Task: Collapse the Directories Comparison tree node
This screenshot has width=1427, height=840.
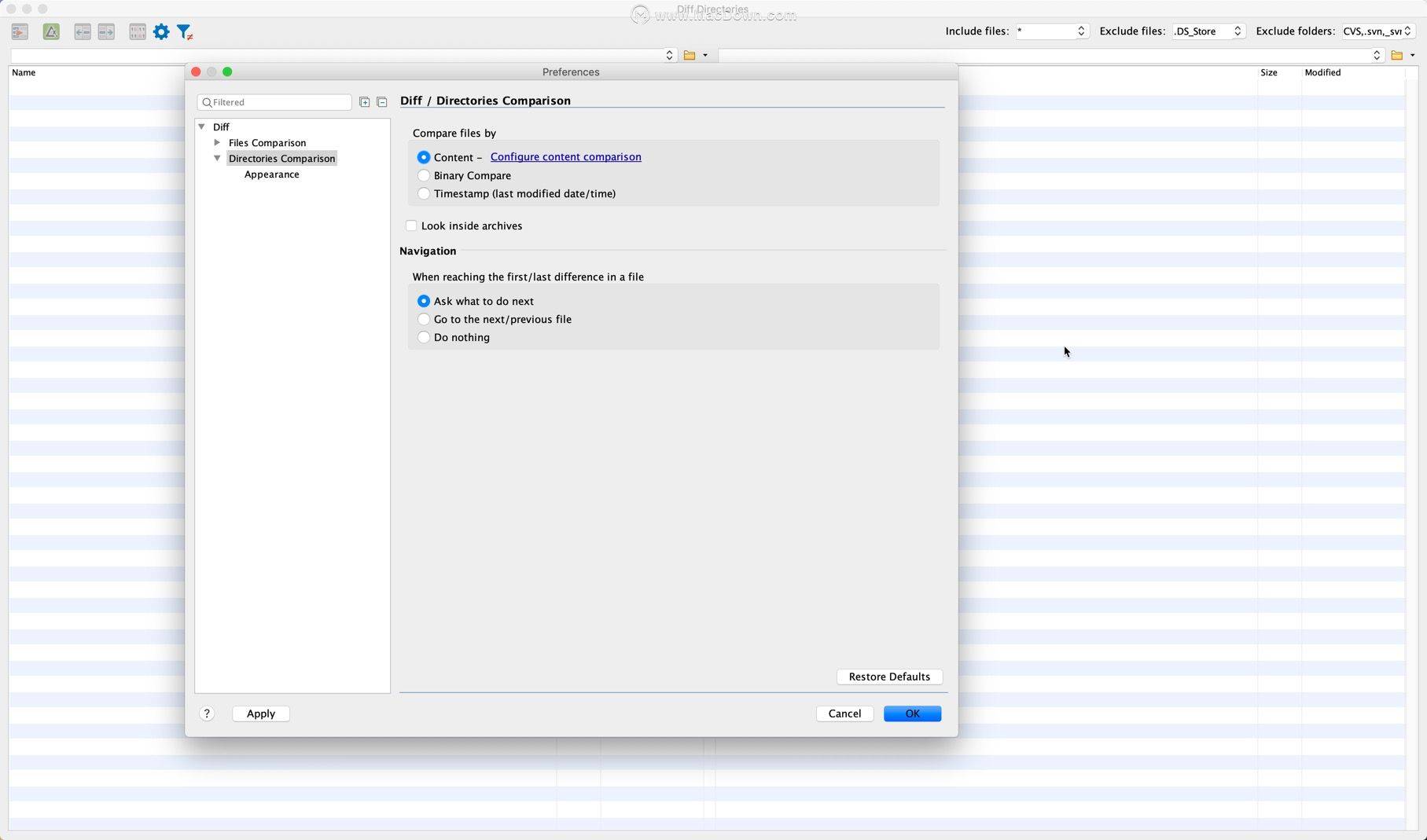Action: click(x=217, y=158)
